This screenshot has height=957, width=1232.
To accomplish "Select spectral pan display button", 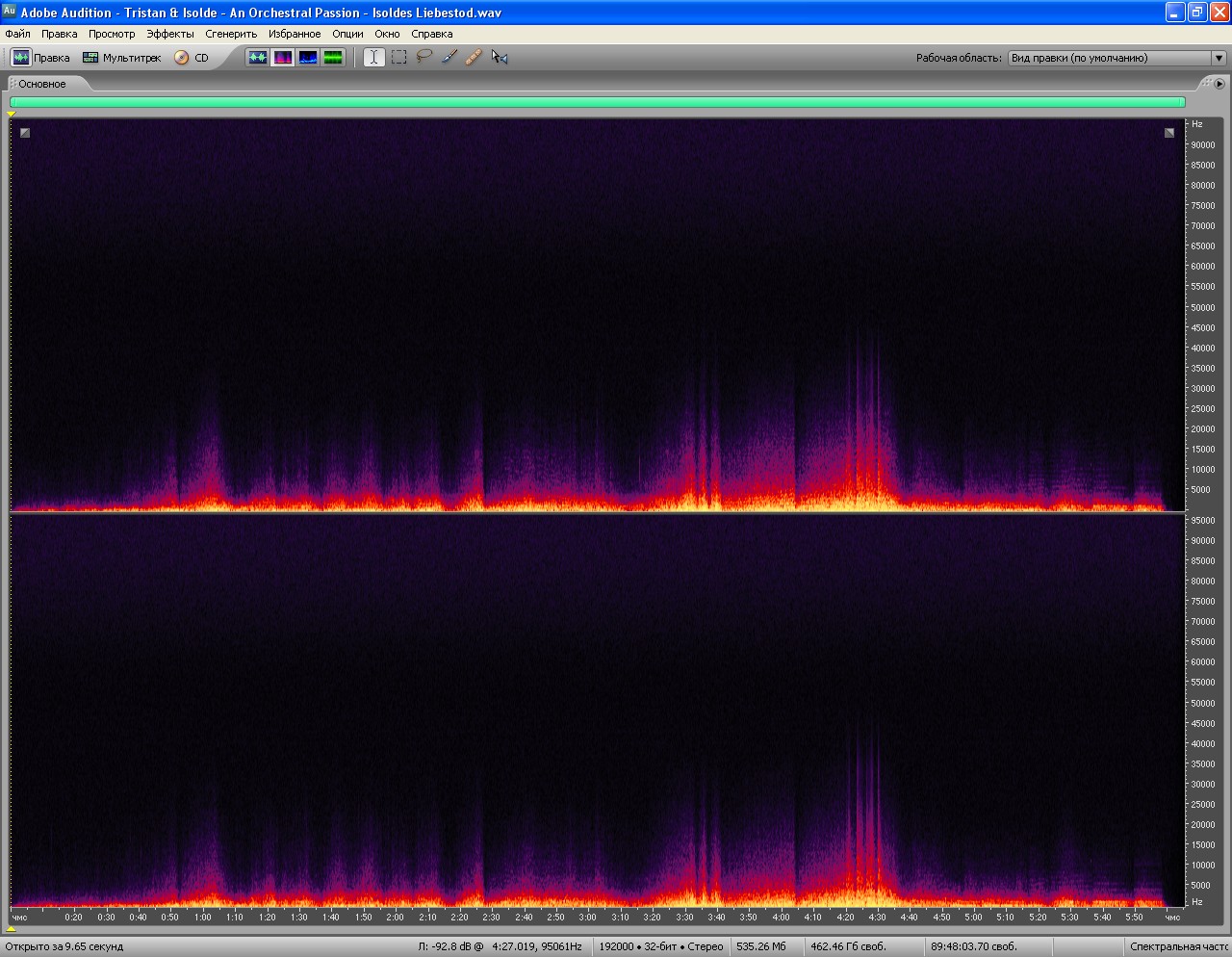I will (x=308, y=58).
